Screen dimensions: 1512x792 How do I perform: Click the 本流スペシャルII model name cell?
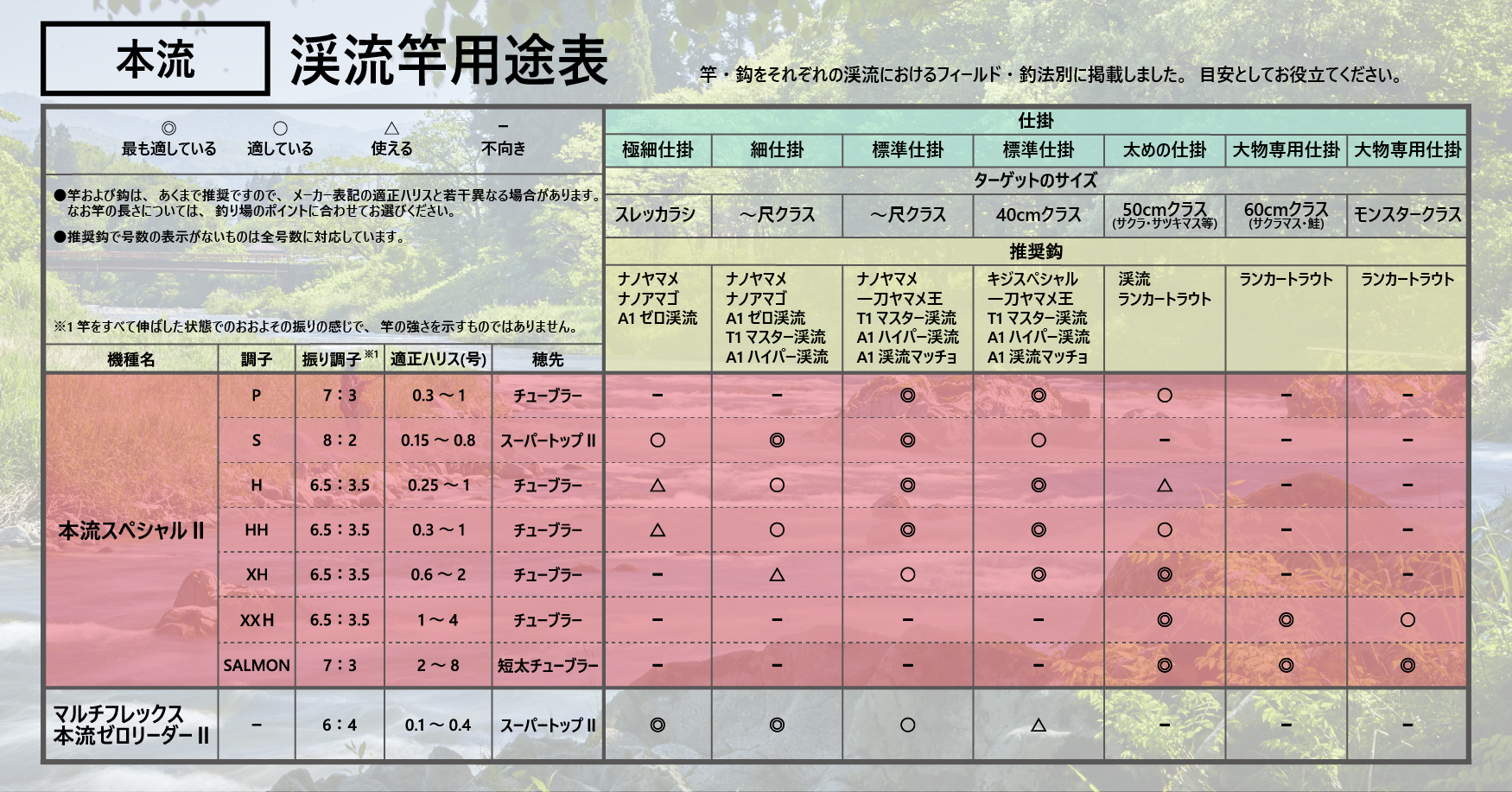click(x=131, y=530)
